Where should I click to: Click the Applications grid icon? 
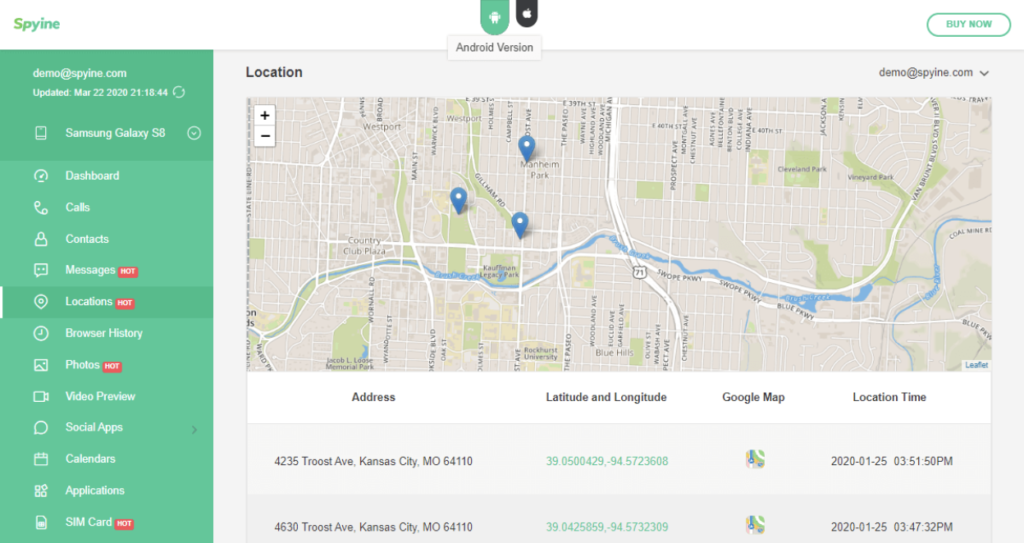point(40,491)
